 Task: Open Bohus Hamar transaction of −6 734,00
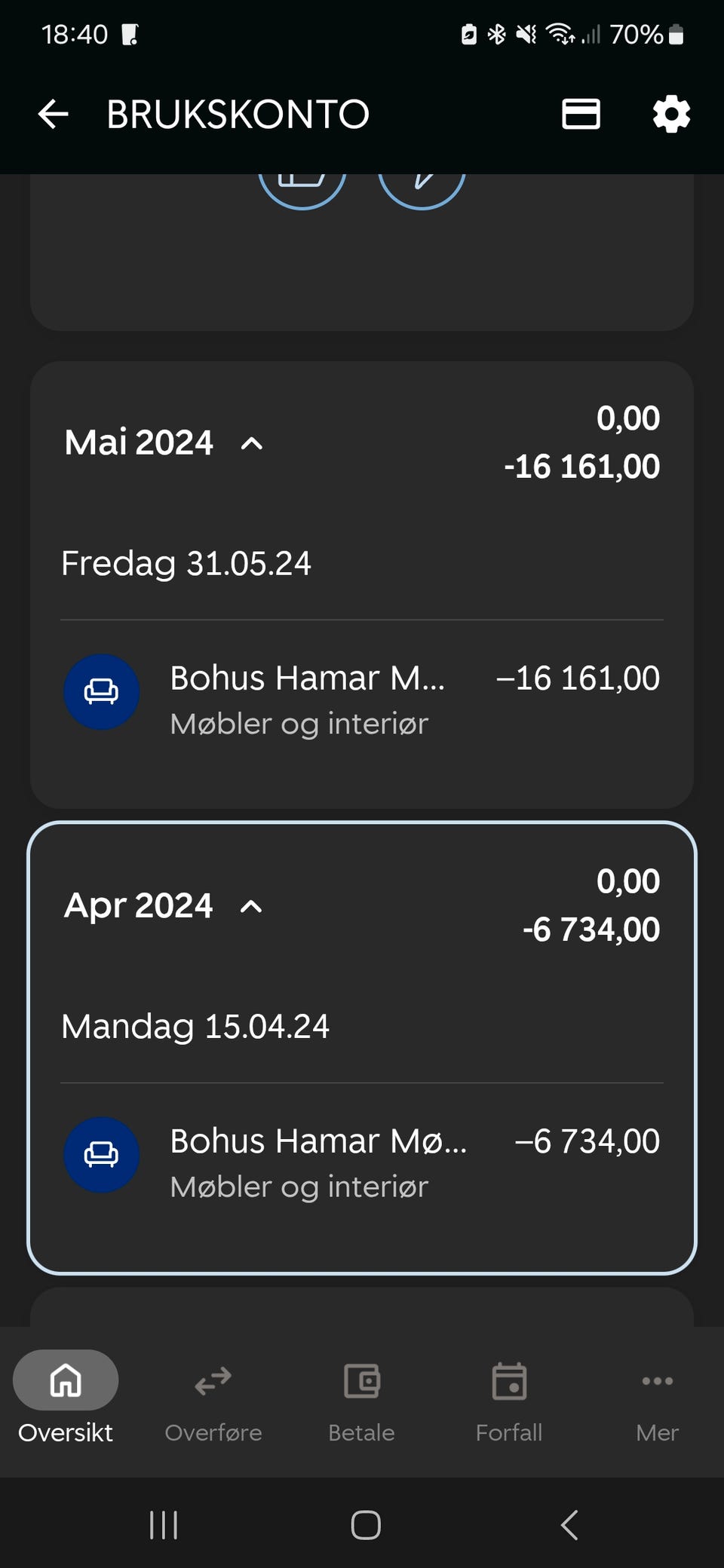click(x=362, y=1162)
